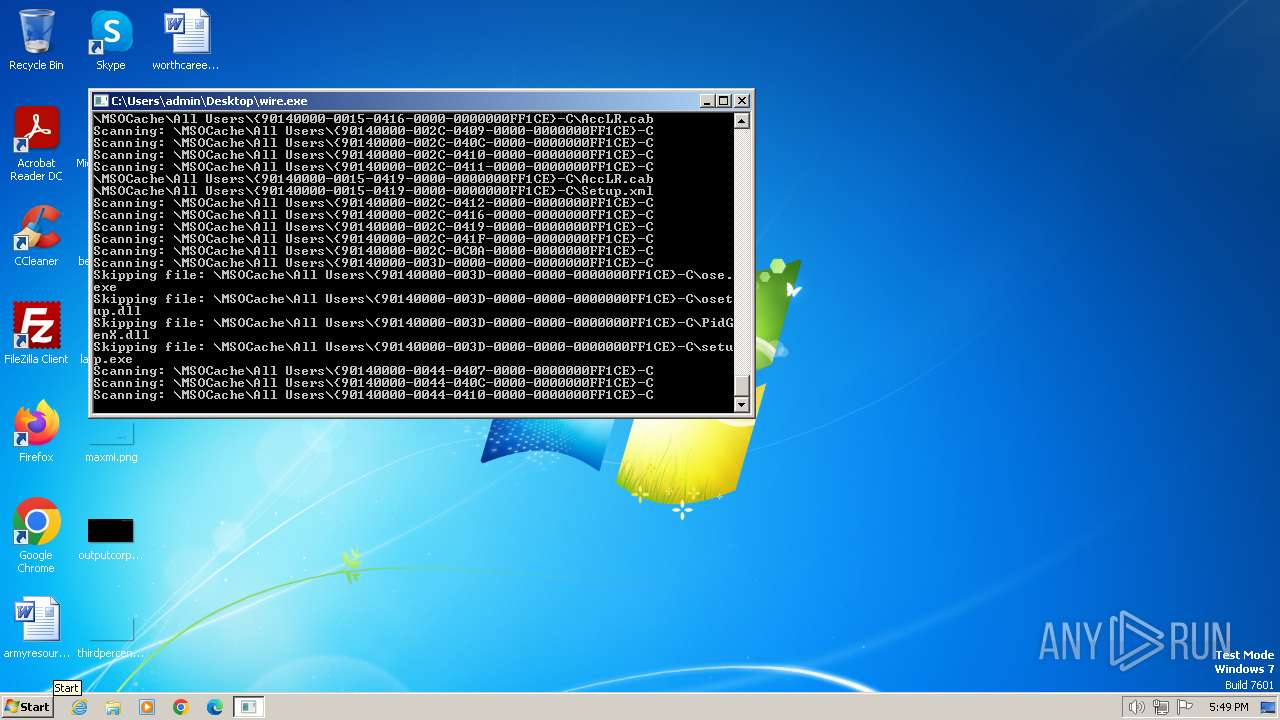The width and height of the screenshot is (1280, 720).
Task: Minimize the wire.exe console window
Action: pyautogui.click(x=707, y=101)
